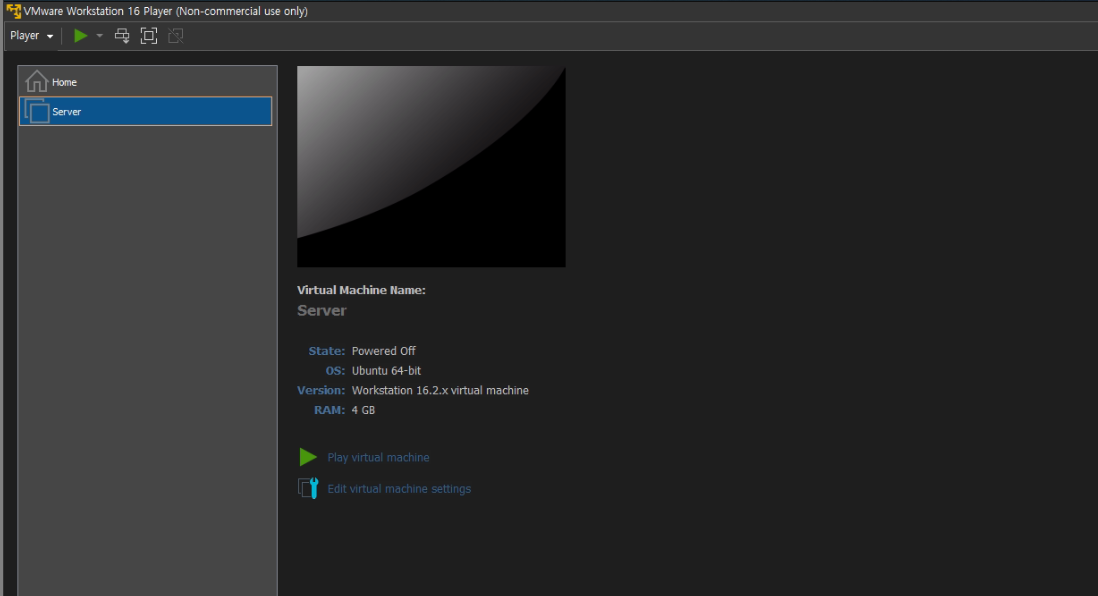Click the 4 GB RAM value
The height and width of the screenshot is (596, 1098).
[x=363, y=410]
